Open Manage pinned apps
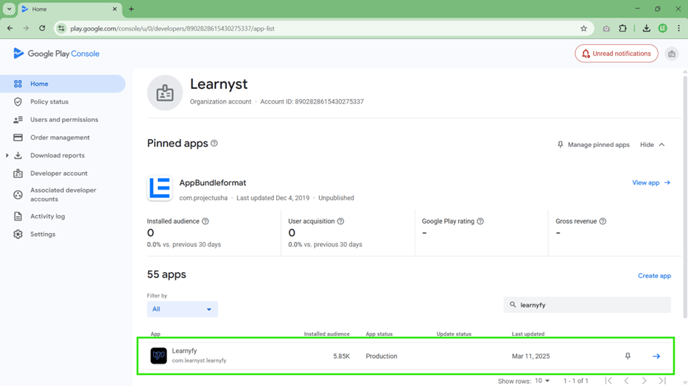Viewport: 688px width, 386px height. 593,145
